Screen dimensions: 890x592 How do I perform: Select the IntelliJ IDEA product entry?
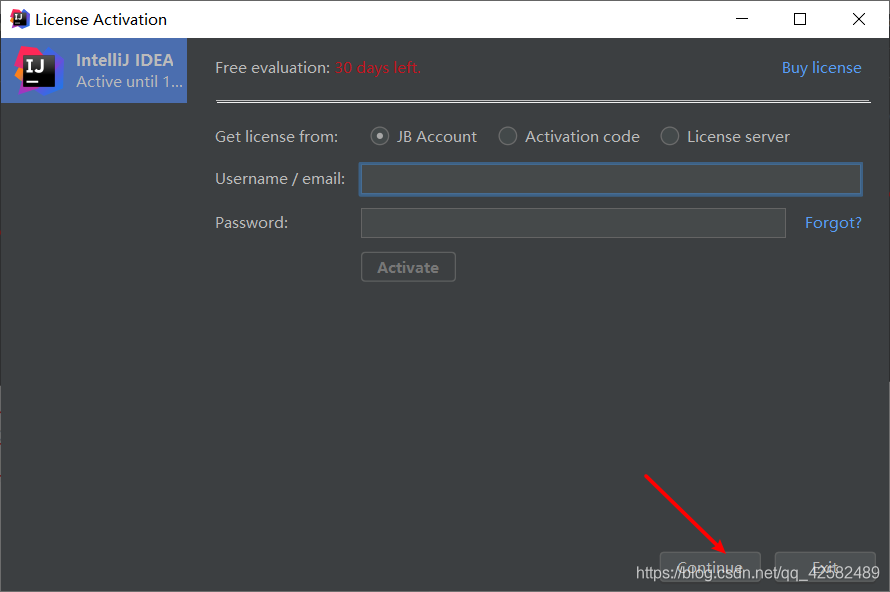click(x=94, y=71)
